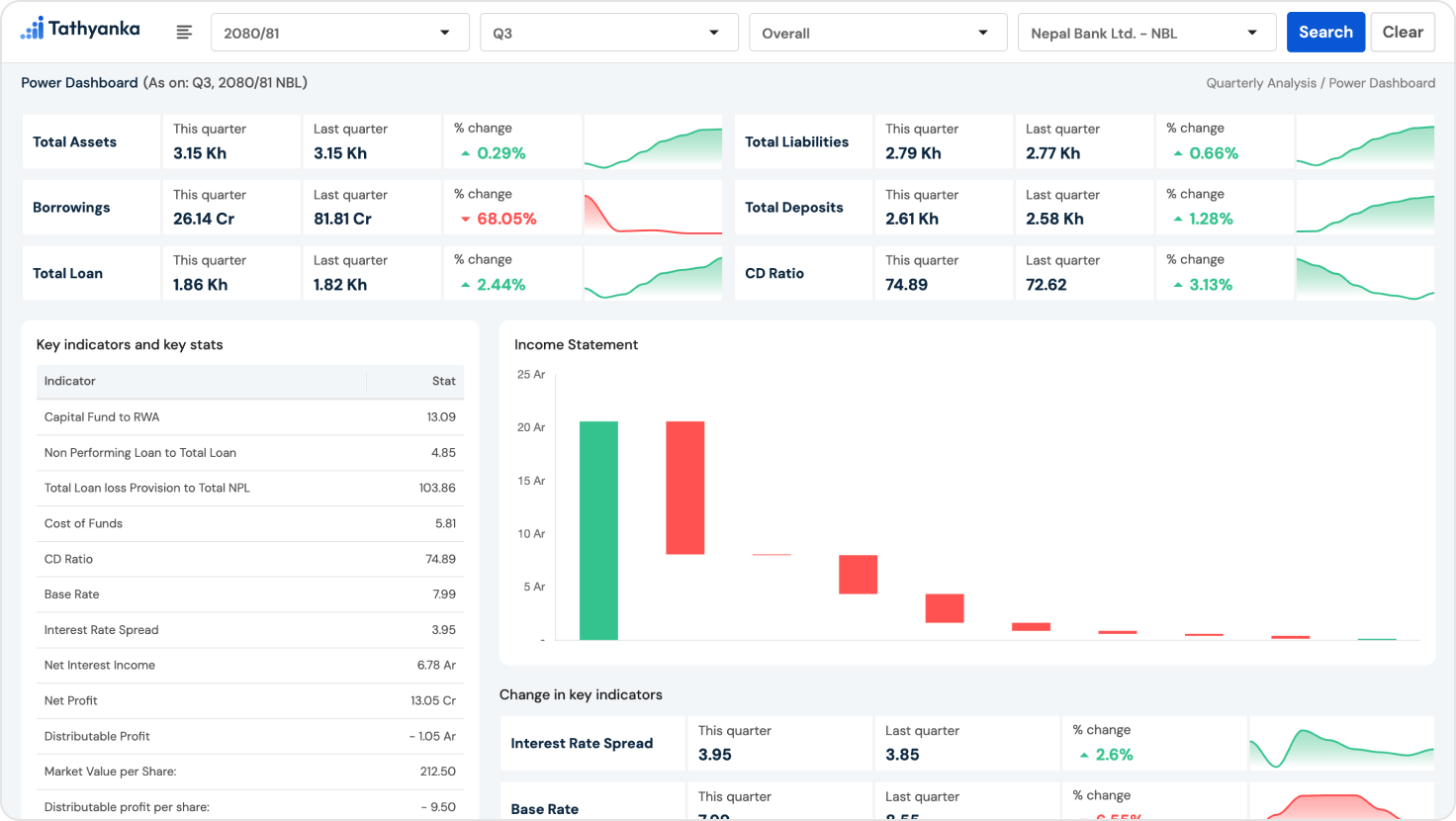This screenshot has height=821, width=1456.
Task: Open the Overall category dropdown
Action: click(877, 33)
